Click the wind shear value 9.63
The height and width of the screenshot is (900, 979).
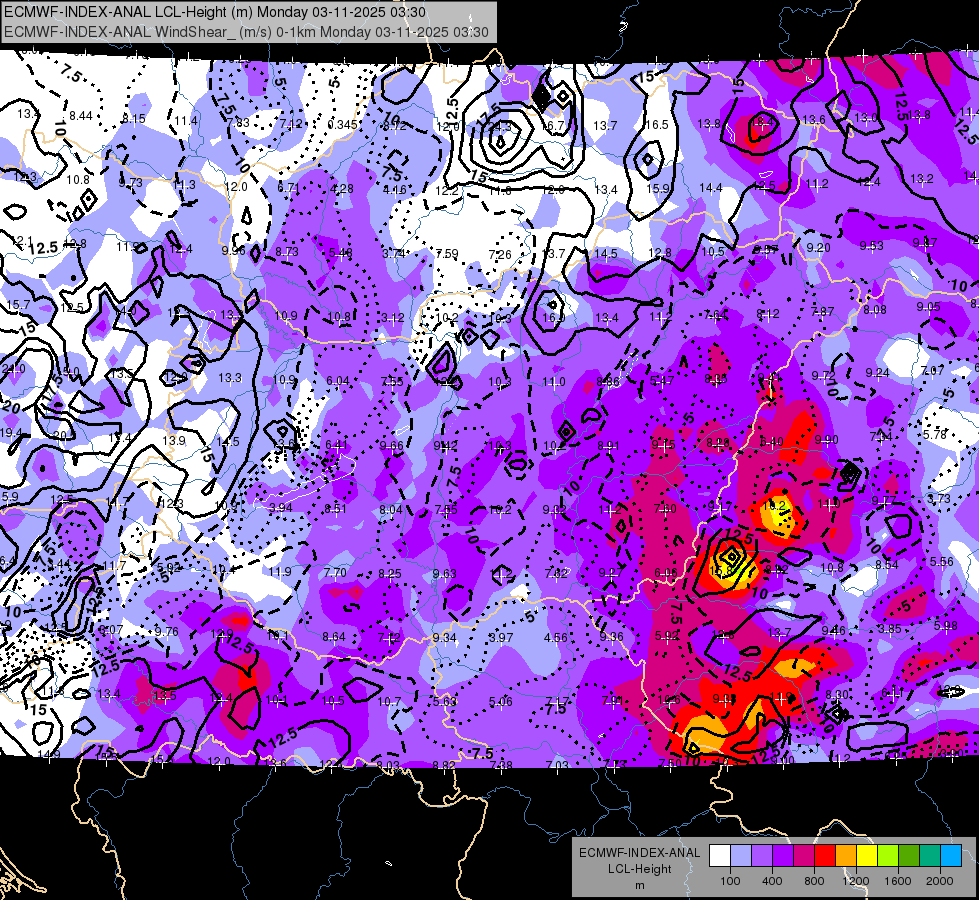[445, 573]
